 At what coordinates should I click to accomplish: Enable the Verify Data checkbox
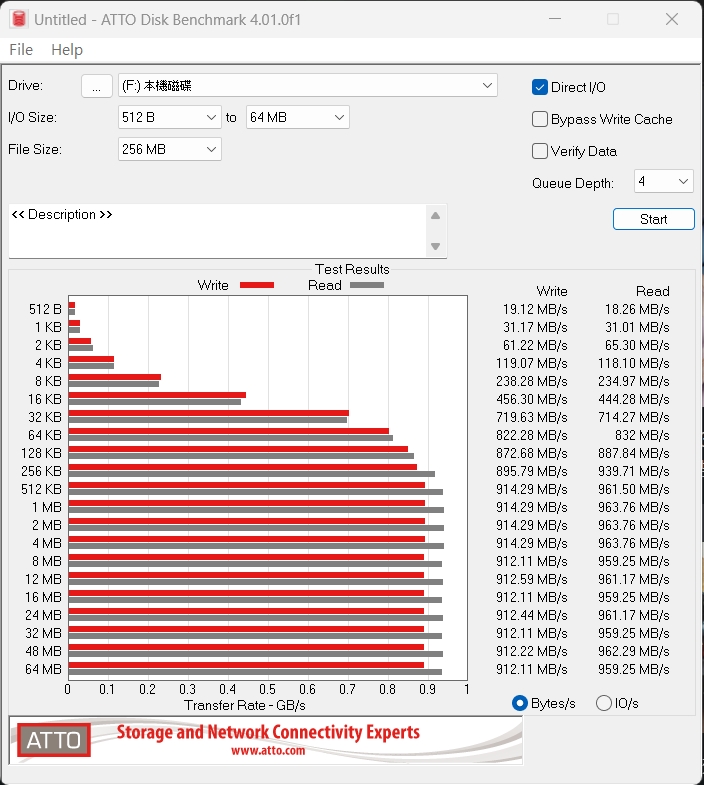[x=541, y=151]
